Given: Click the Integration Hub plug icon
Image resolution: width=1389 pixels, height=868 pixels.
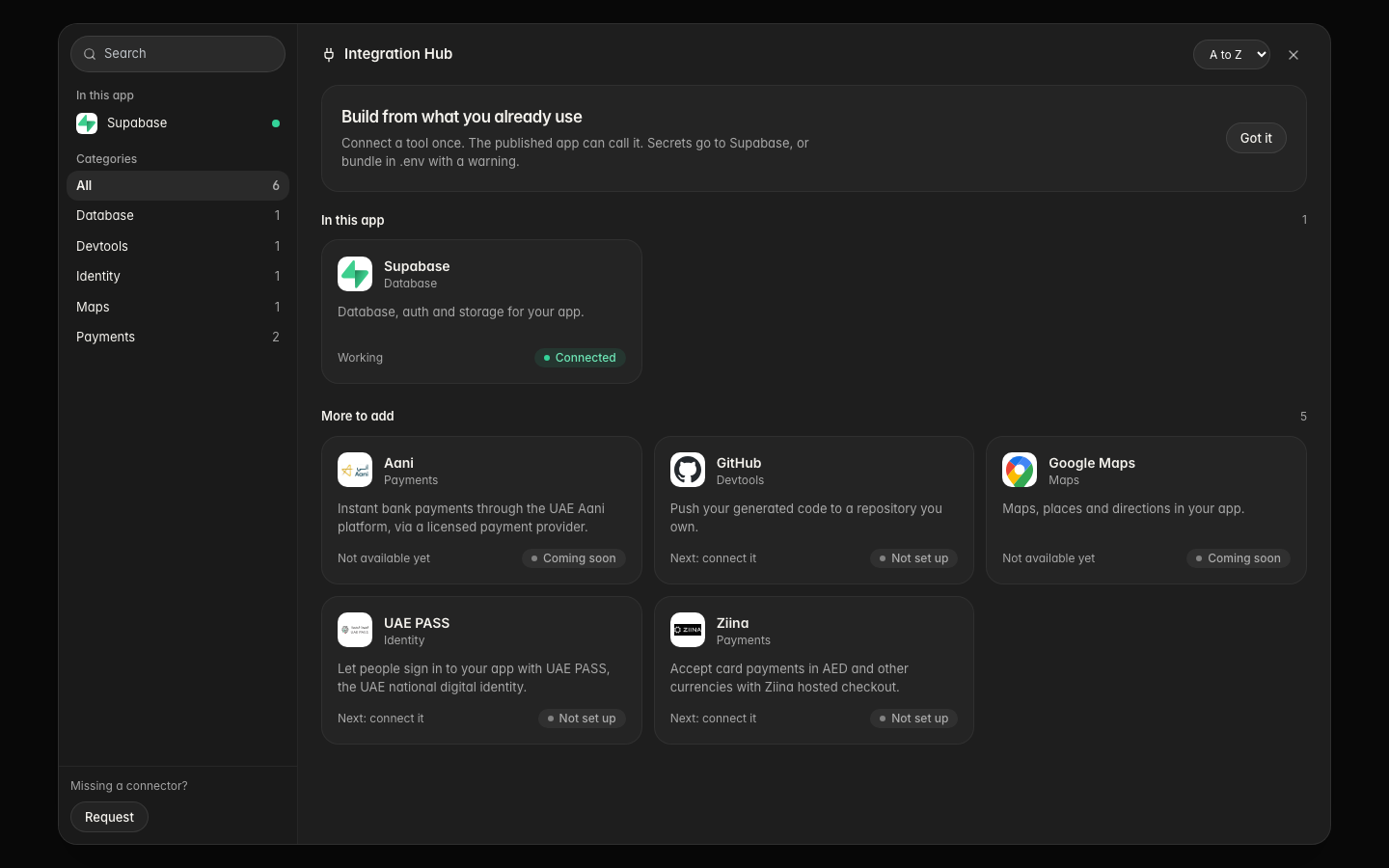Looking at the screenshot, I should 329,54.
